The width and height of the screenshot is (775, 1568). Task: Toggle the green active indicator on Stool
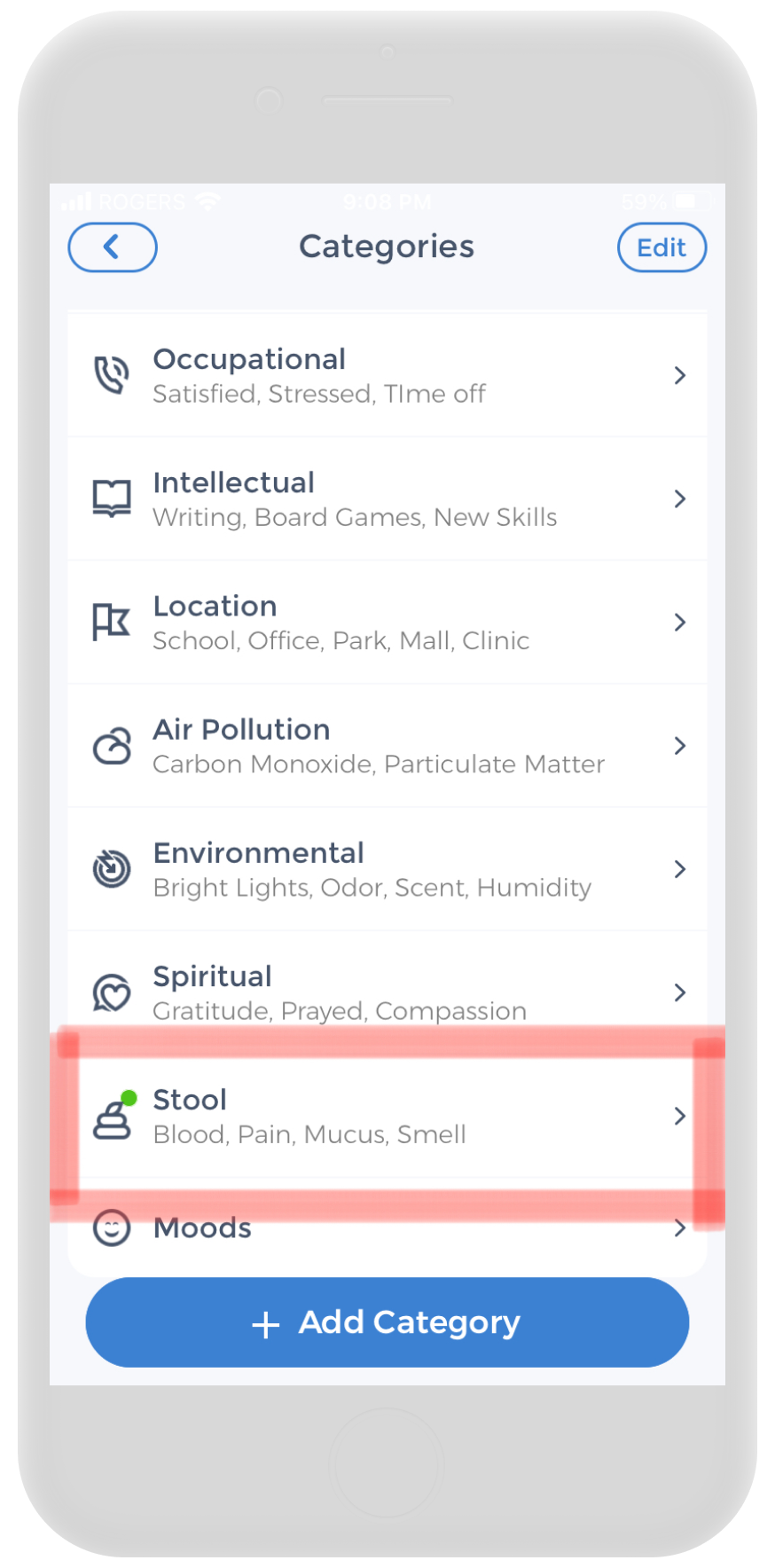pyautogui.click(x=131, y=1098)
